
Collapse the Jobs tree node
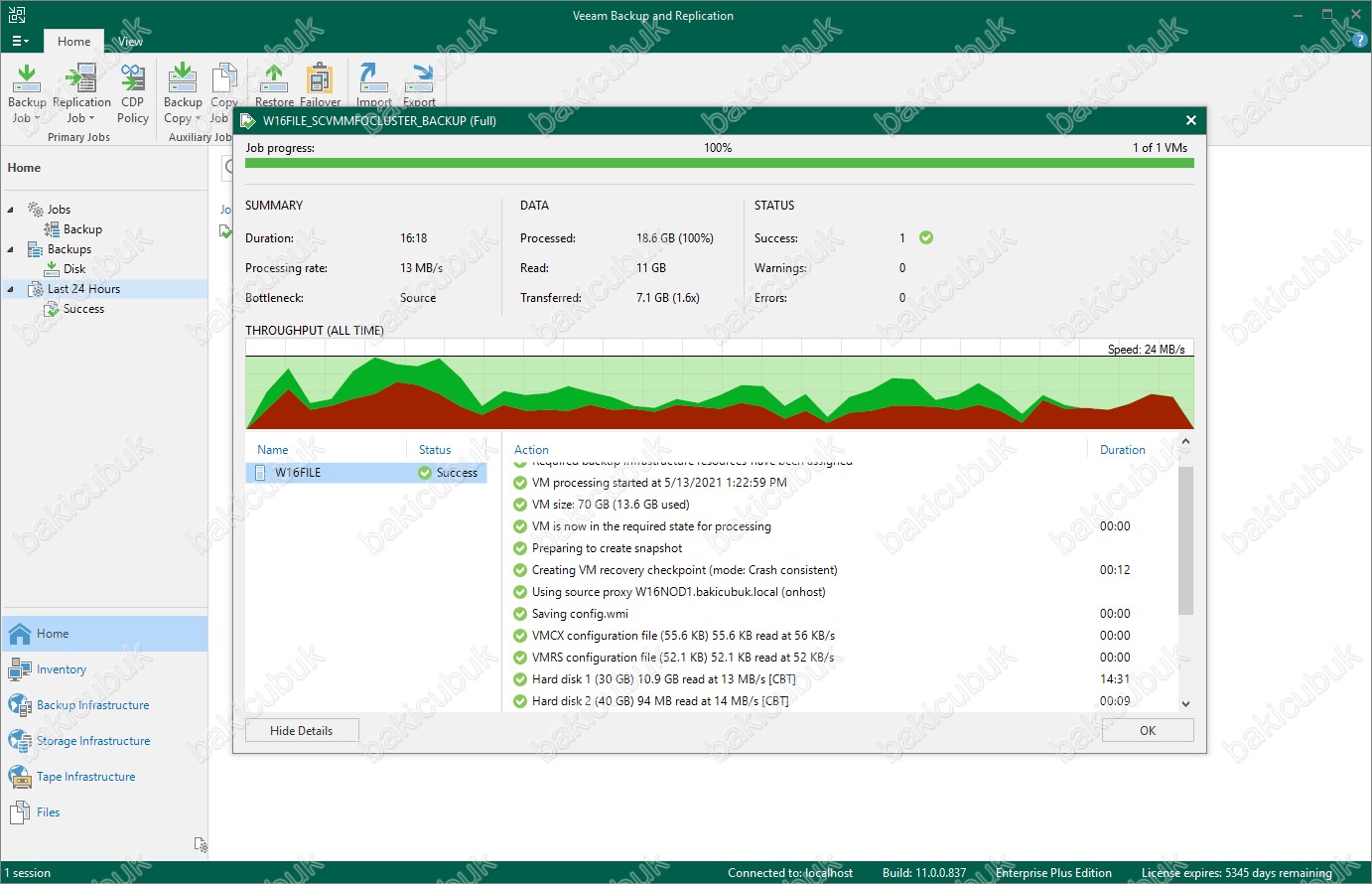click(11, 210)
